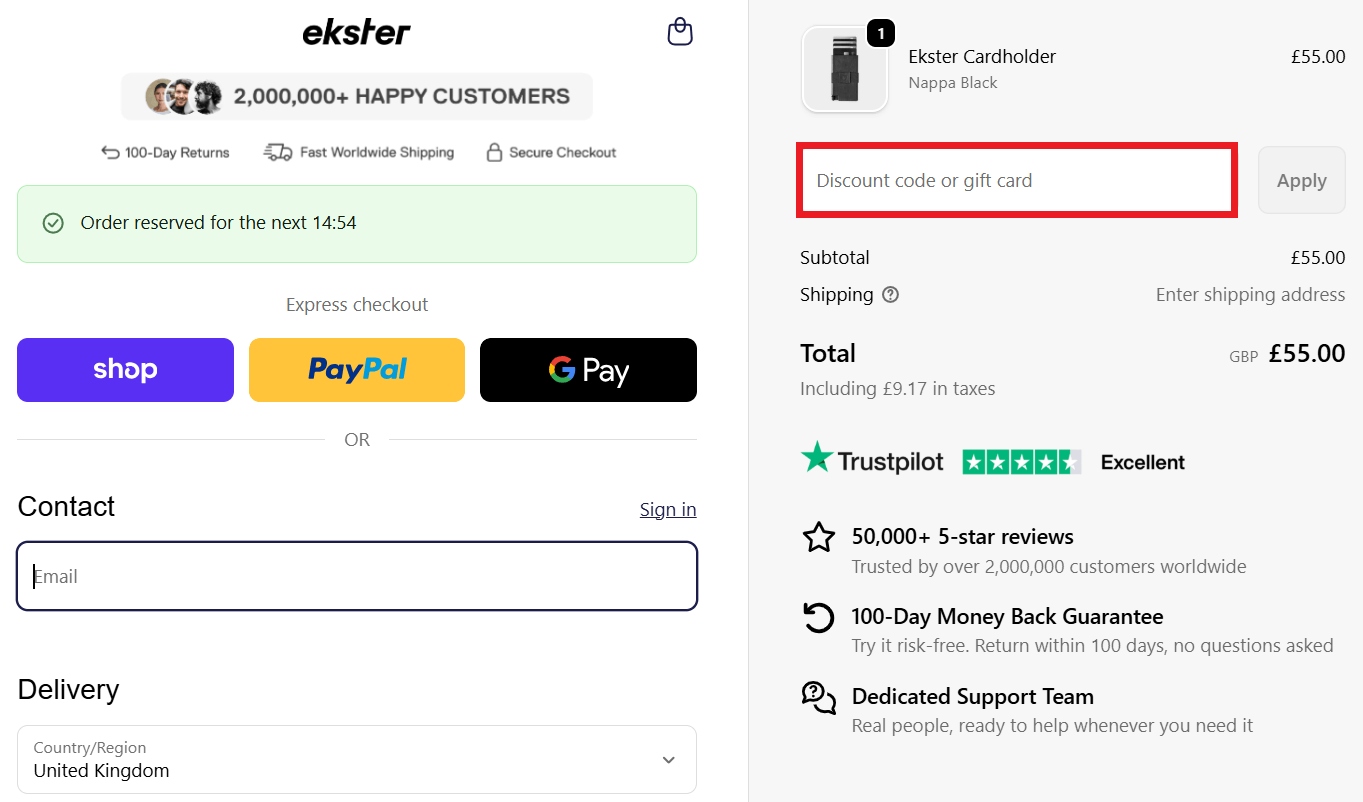Click the Trustpilot star logo
The image size is (1363, 802).
[818, 461]
